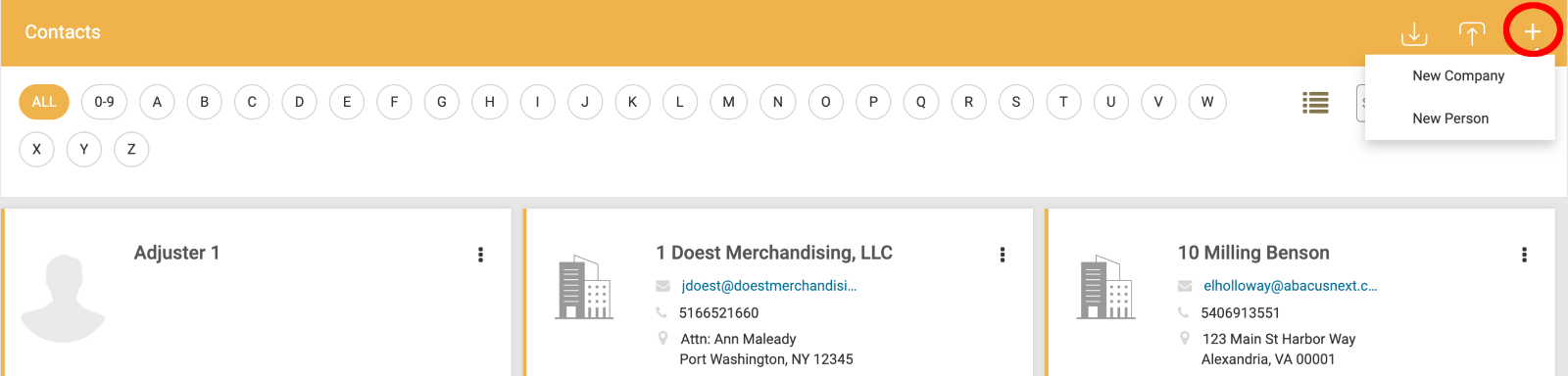Click the upload contacts icon
This screenshot has width=1568, height=376.
(x=1472, y=34)
